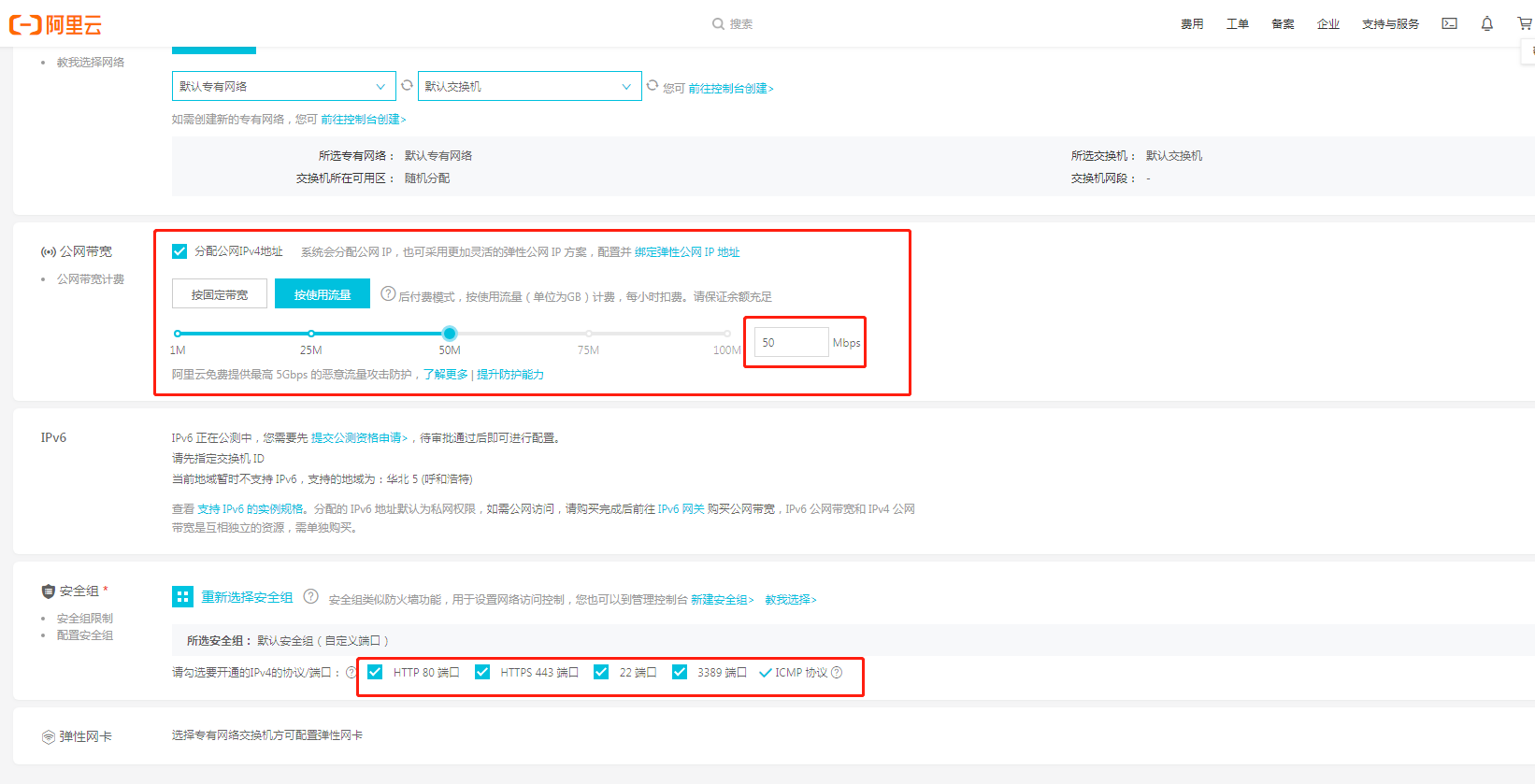Toggle the 3389 端口 checkbox
The width and height of the screenshot is (1535, 784).
coord(680,672)
